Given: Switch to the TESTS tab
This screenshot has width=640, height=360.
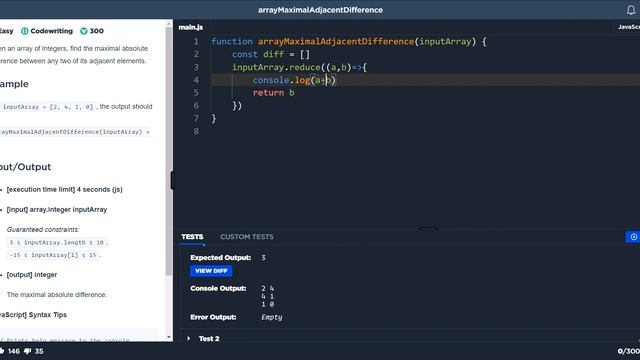Looking at the screenshot, I should (x=192, y=237).
